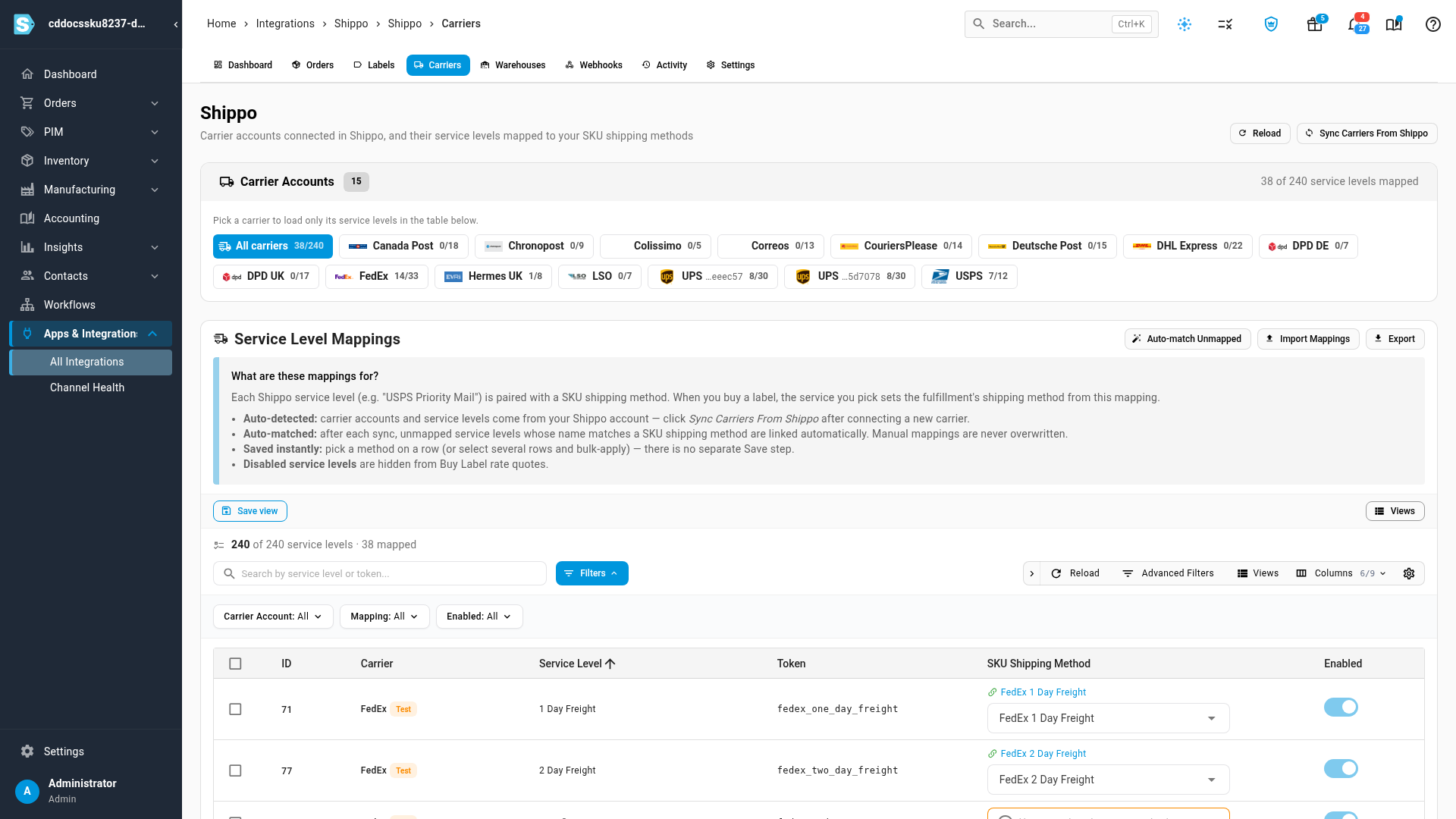Disable the 1 Day Freight toggle
Screen dimensions: 1456x819
[x=1341, y=707]
